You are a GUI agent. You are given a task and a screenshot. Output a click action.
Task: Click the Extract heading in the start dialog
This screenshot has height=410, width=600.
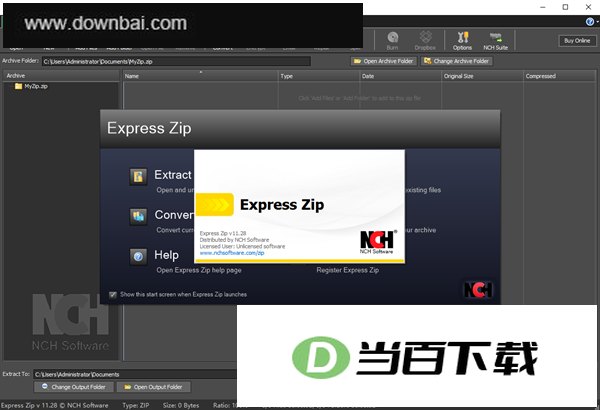point(173,175)
